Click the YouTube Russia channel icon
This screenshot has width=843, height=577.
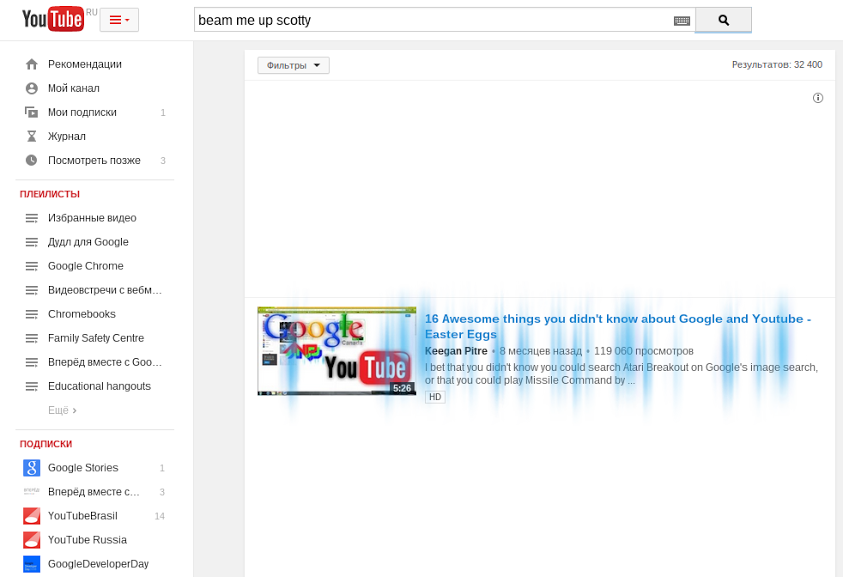[32, 540]
